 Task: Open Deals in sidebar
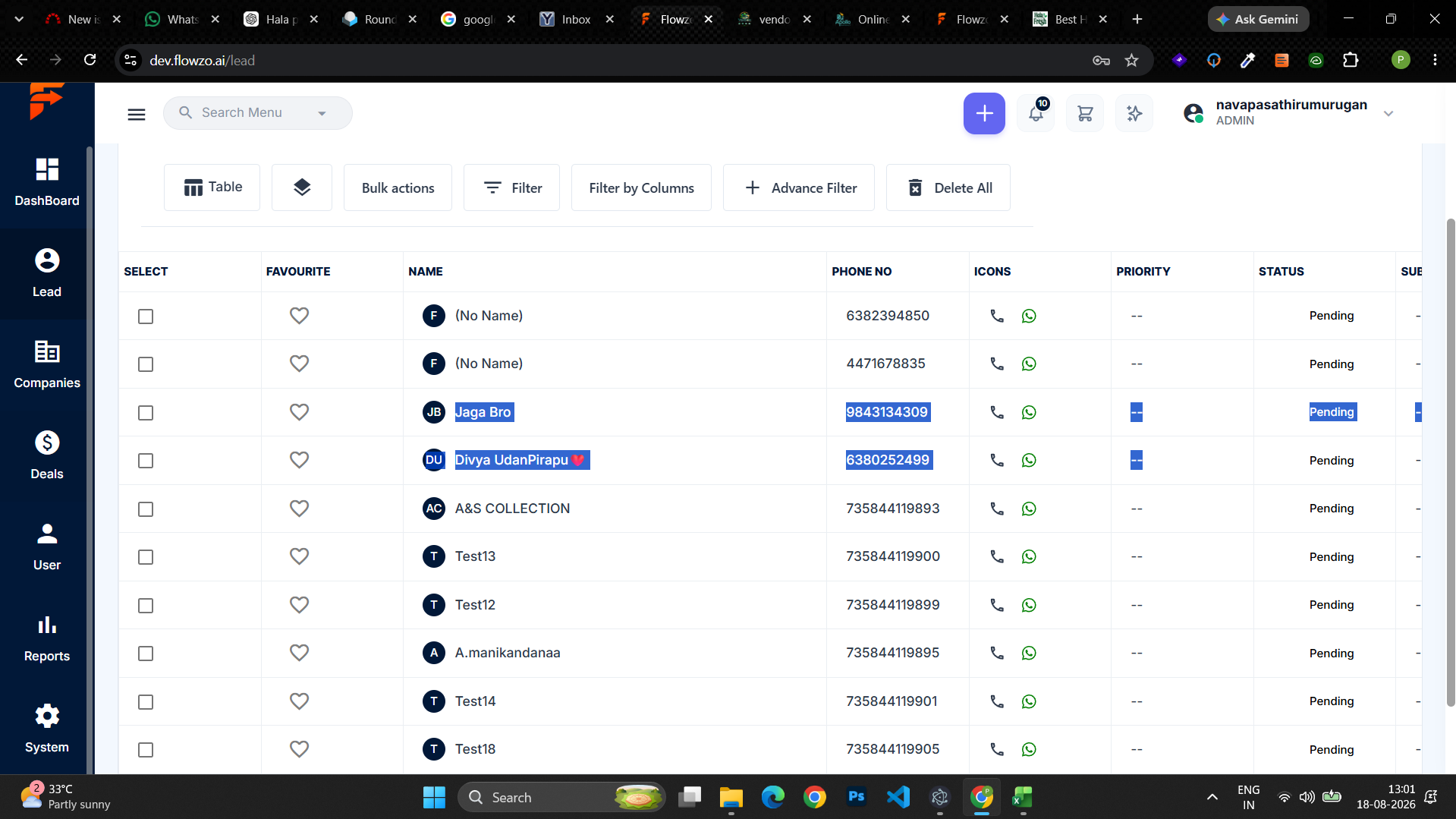[x=46, y=456]
